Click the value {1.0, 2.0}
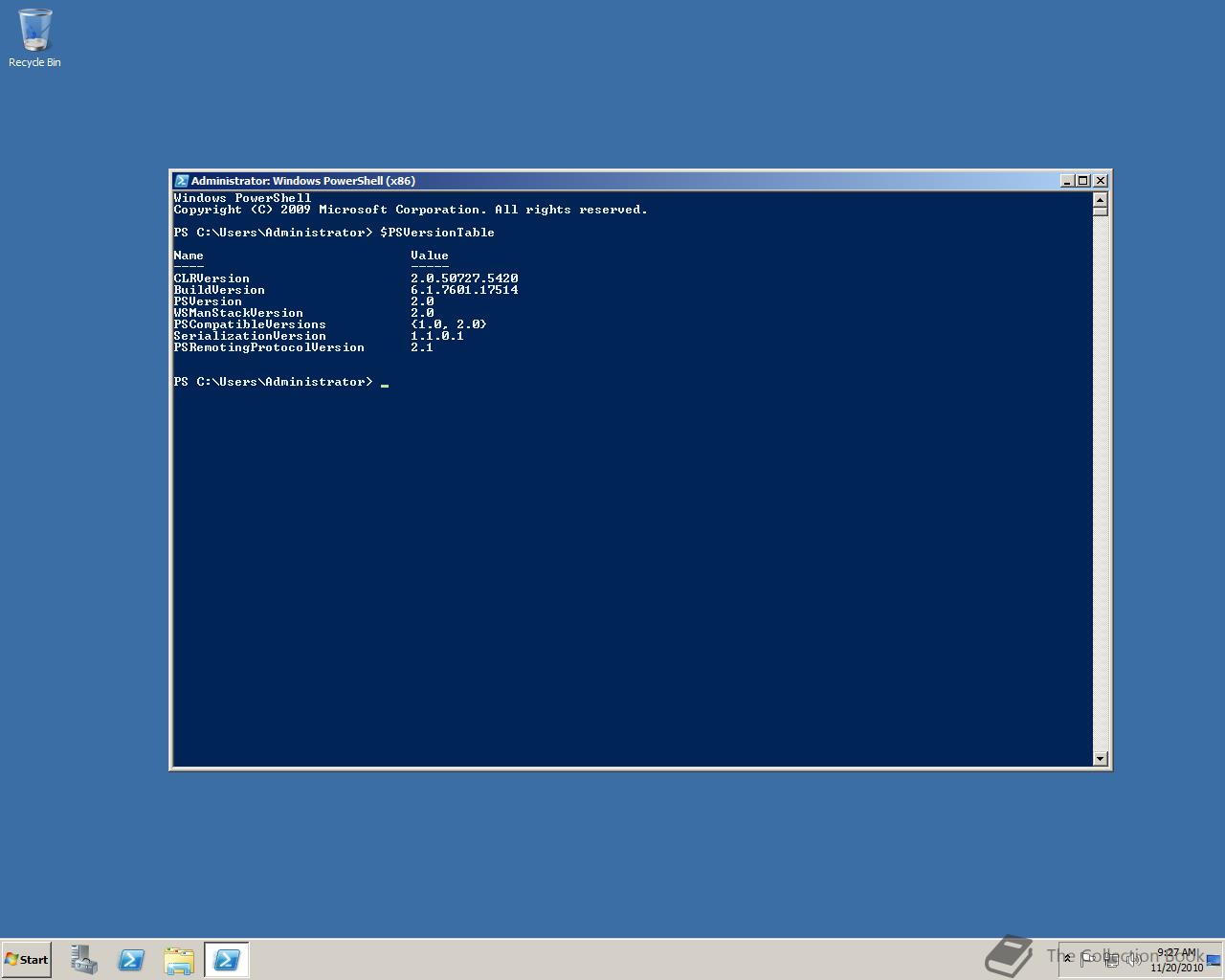The height and width of the screenshot is (980, 1225). [x=449, y=324]
